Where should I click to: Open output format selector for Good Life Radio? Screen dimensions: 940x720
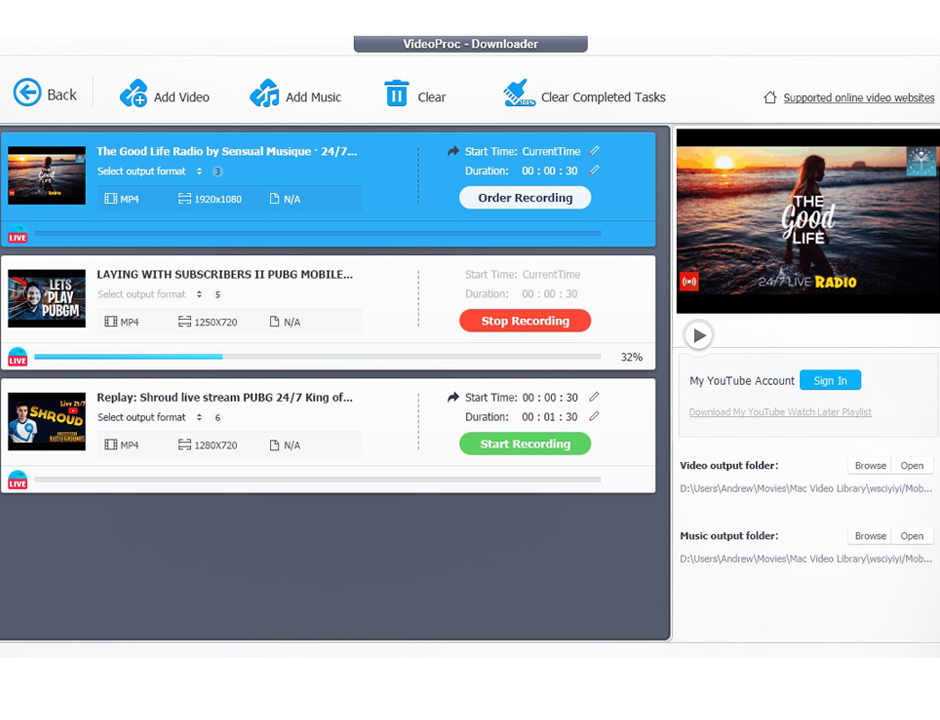pos(199,171)
